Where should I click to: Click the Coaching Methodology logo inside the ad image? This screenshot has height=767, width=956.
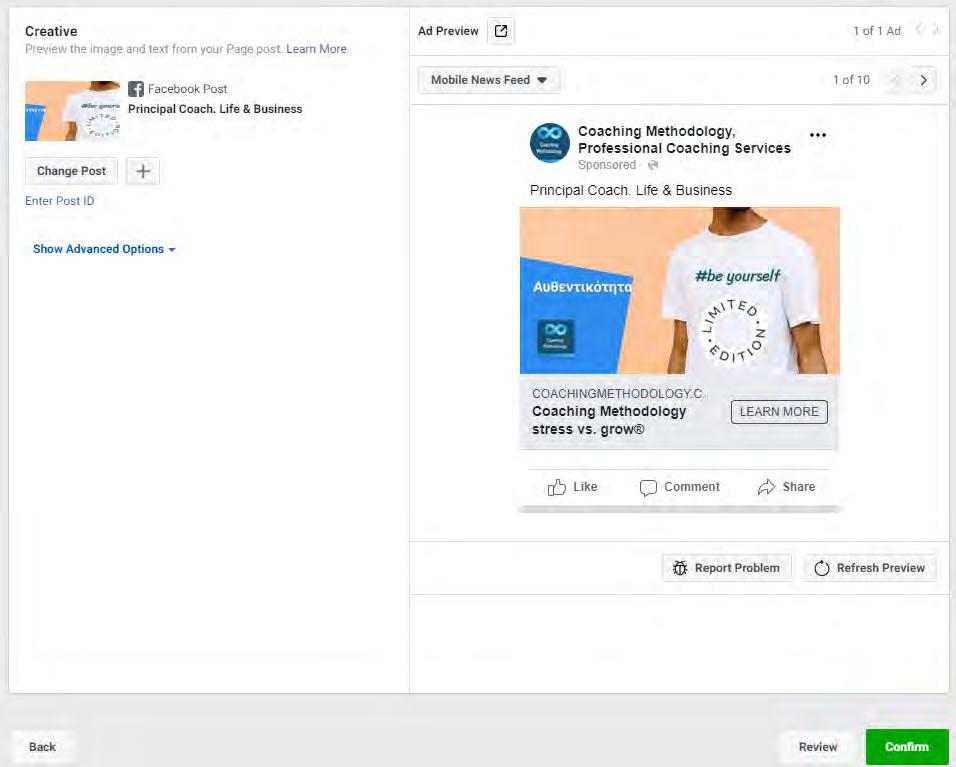click(x=555, y=337)
